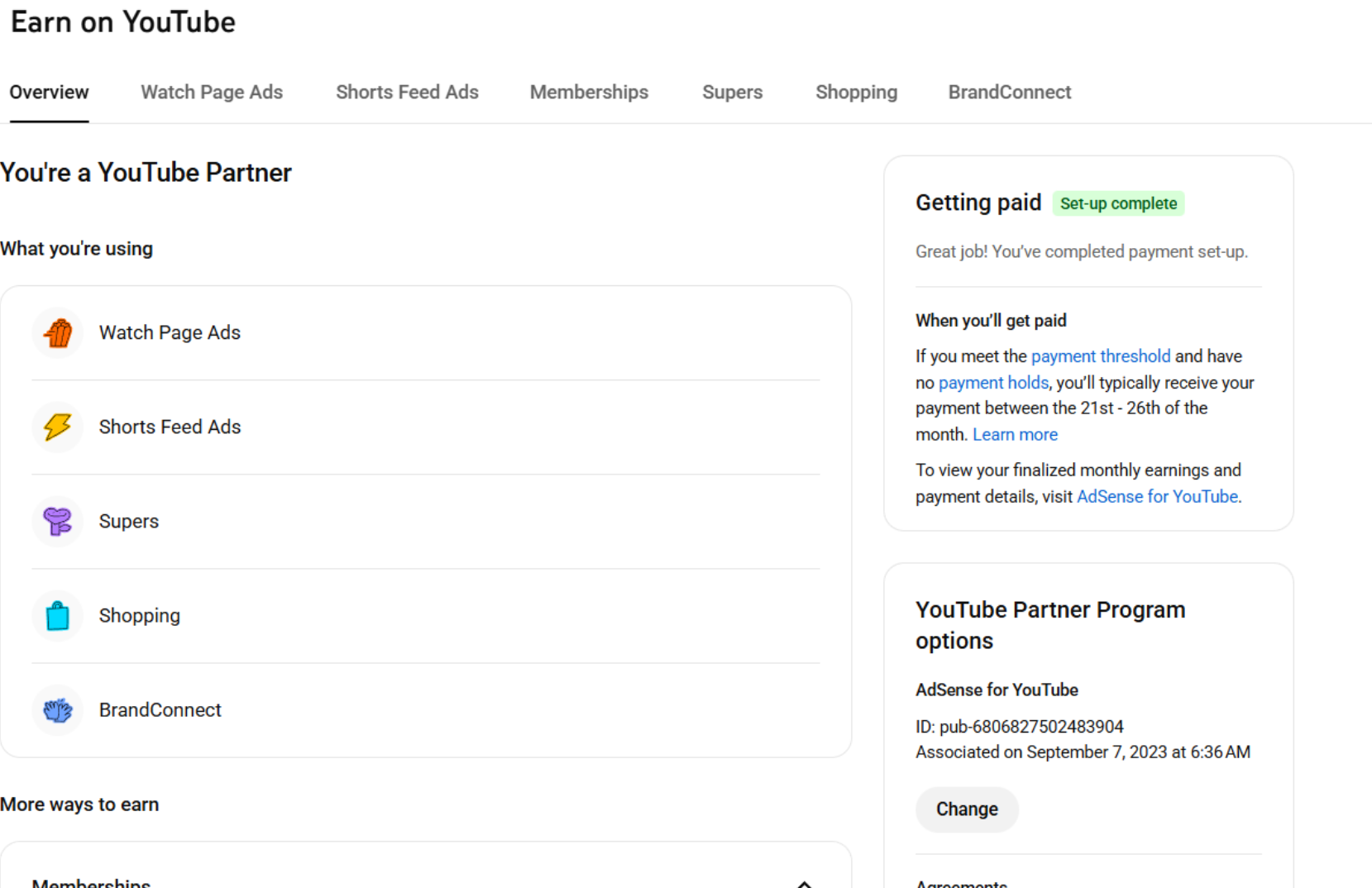Click the Set-up complete status badge
This screenshot has height=888, width=1372.
pos(1118,204)
